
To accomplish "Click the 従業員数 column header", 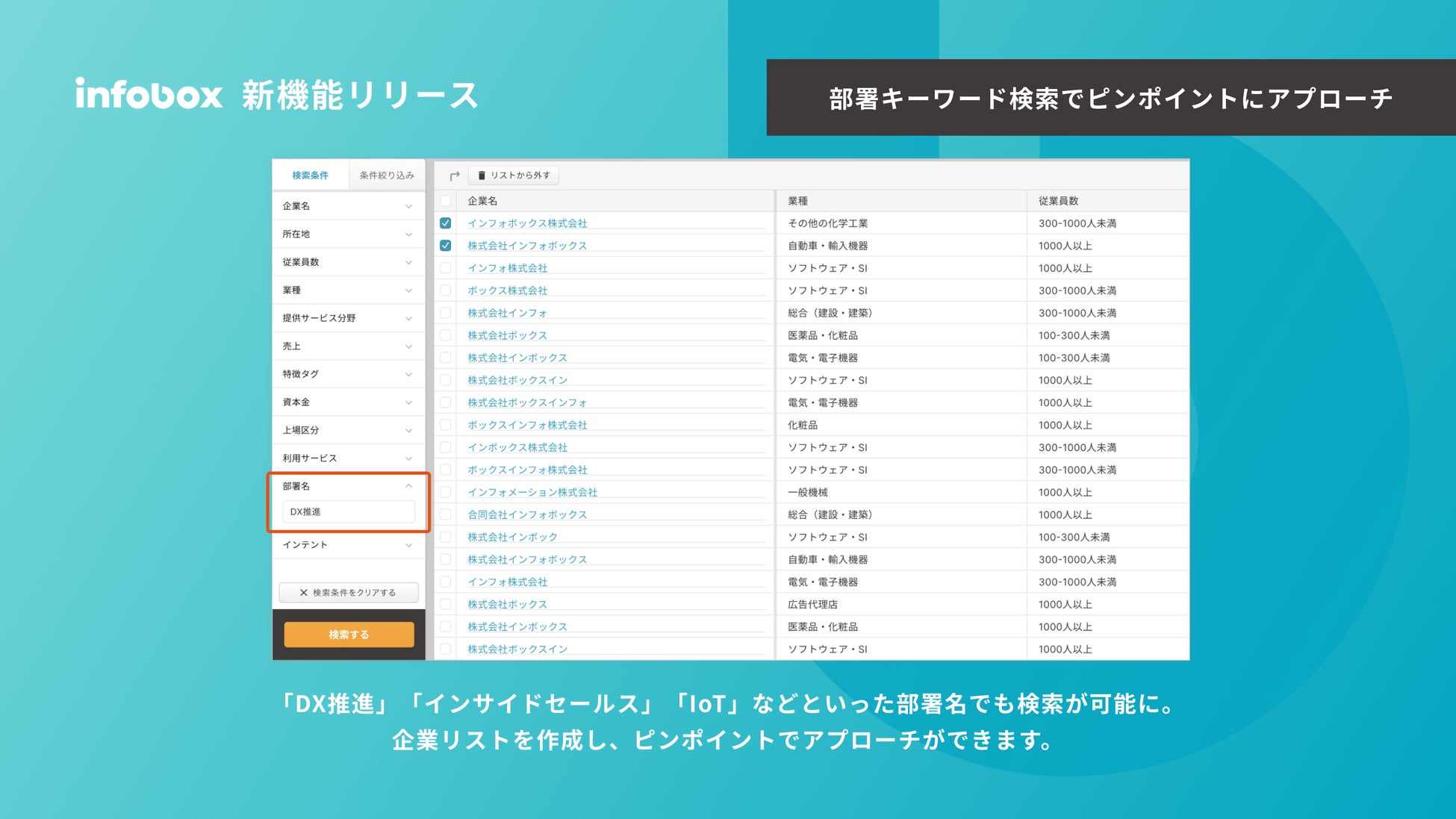I will [1058, 201].
